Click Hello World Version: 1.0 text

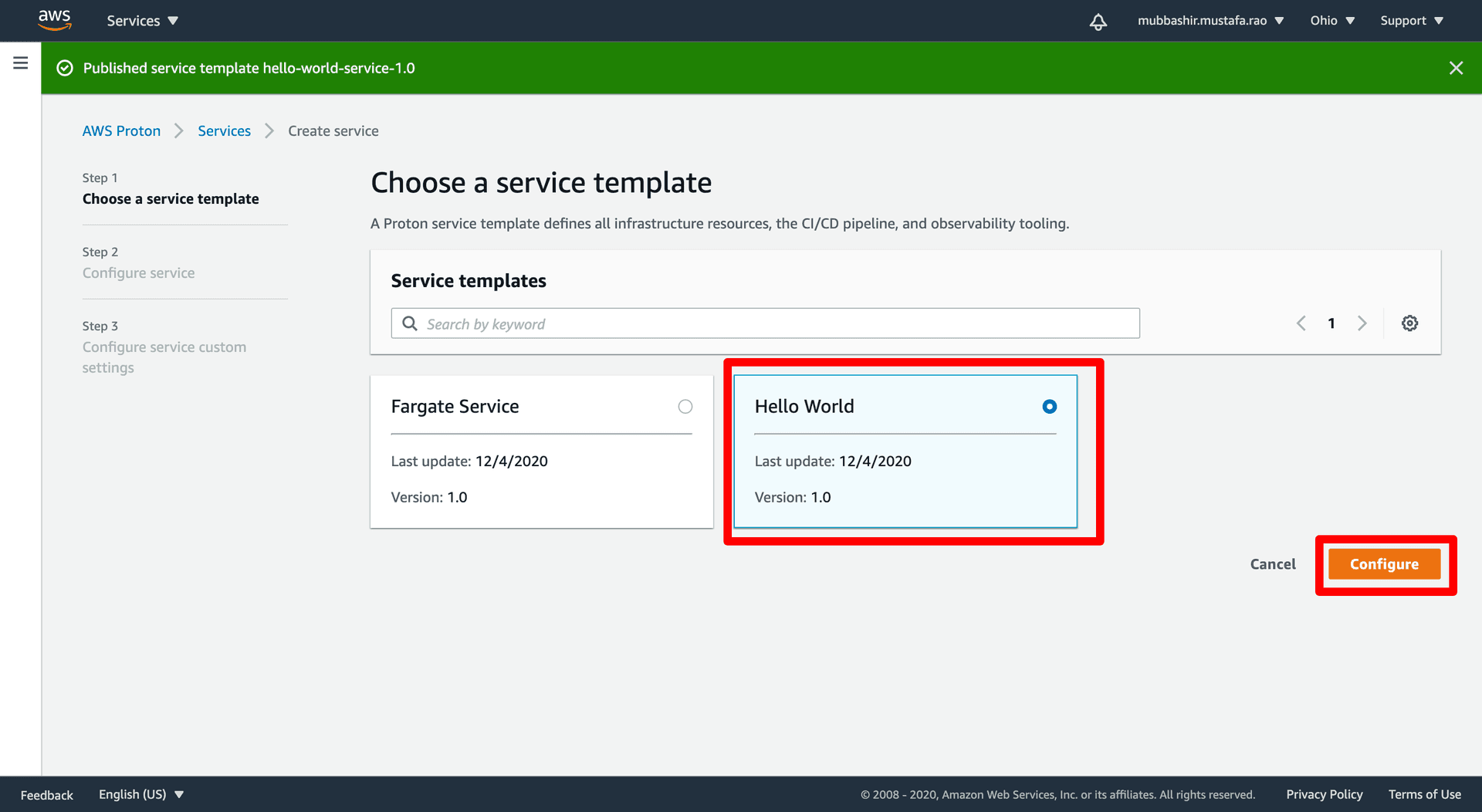point(793,498)
